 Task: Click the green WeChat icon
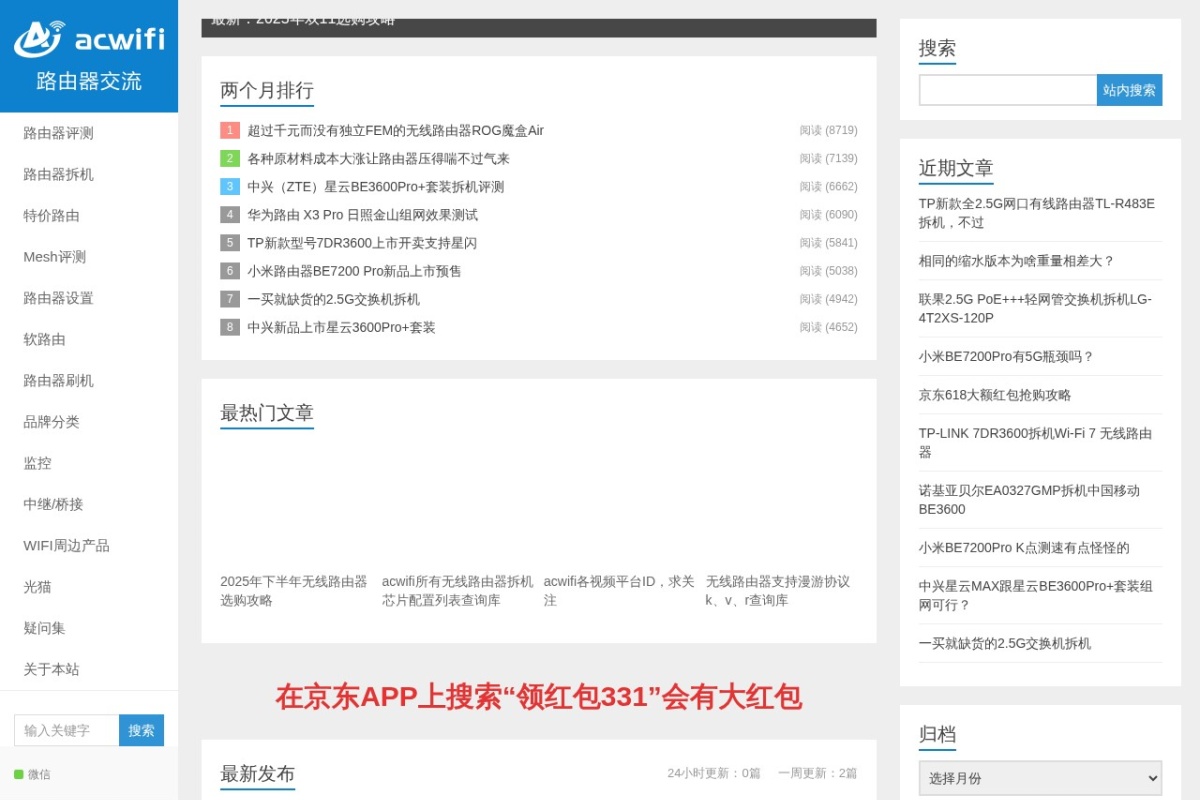pos(18,774)
